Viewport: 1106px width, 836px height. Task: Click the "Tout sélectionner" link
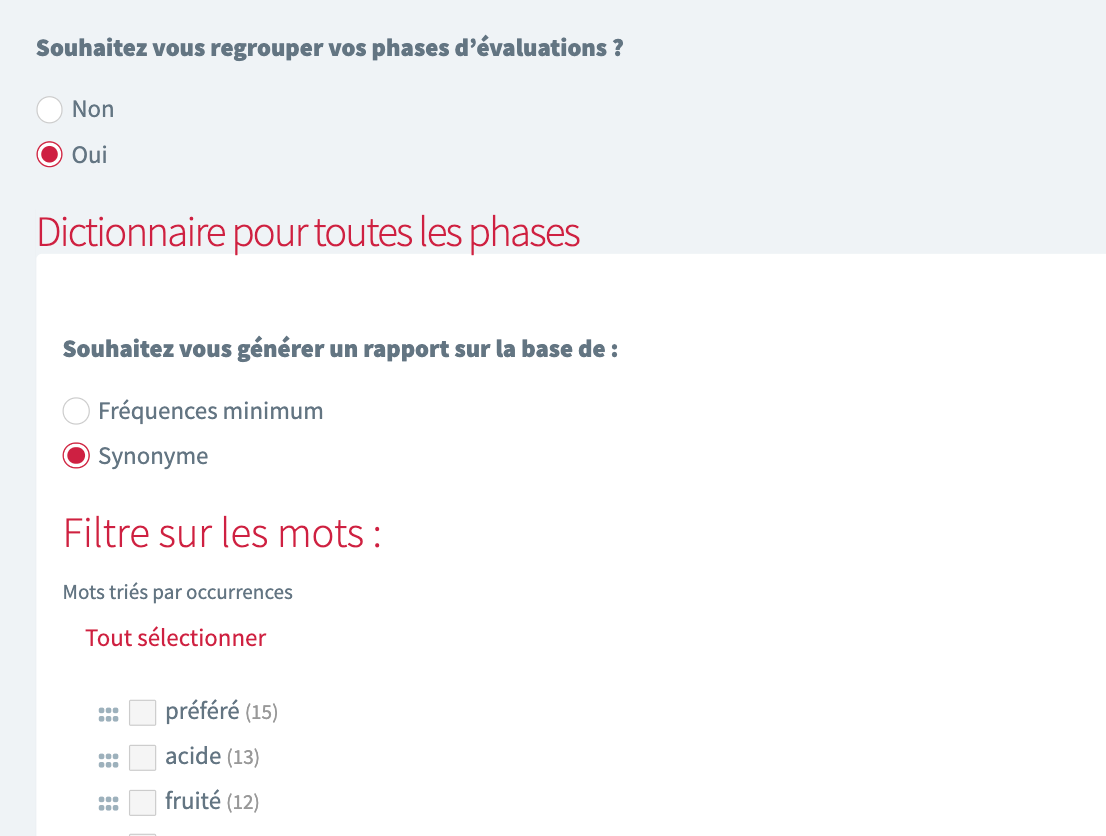coord(175,637)
